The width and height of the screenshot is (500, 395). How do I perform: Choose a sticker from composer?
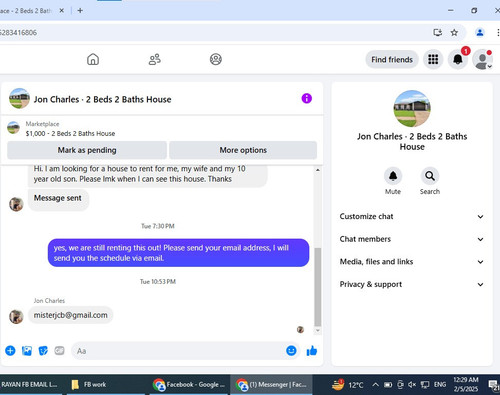click(x=43, y=351)
